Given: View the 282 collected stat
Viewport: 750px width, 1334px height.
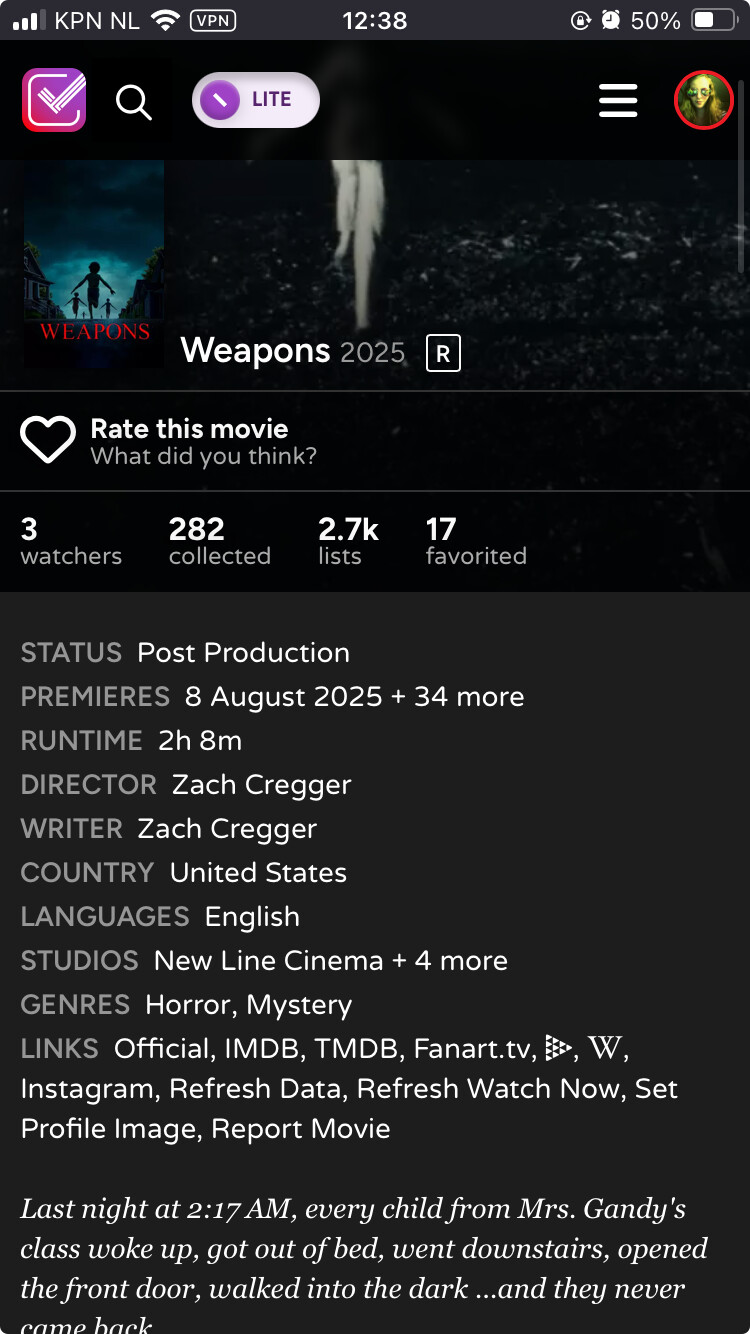Looking at the screenshot, I should click(x=220, y=541).
